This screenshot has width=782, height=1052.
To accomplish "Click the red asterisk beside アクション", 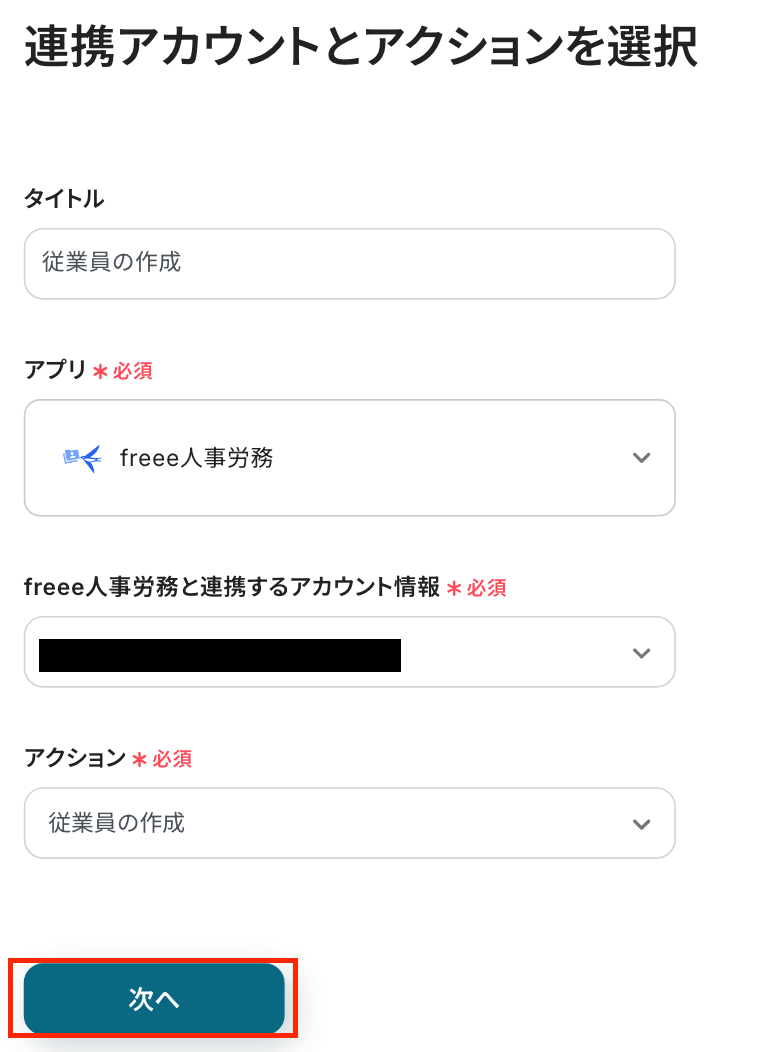I will click(140, 759).
